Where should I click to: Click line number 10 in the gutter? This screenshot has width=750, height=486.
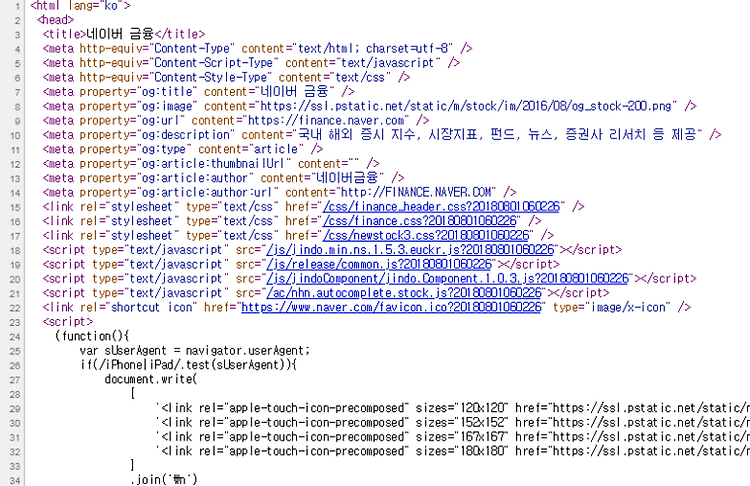[15, 135]
